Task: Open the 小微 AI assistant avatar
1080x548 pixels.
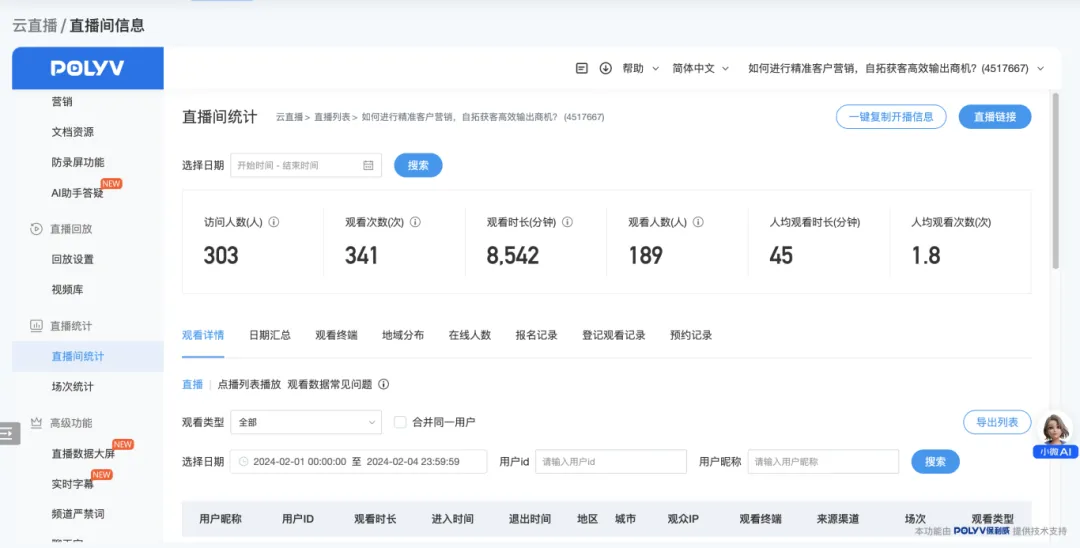Action: [x=1056, y=431]
